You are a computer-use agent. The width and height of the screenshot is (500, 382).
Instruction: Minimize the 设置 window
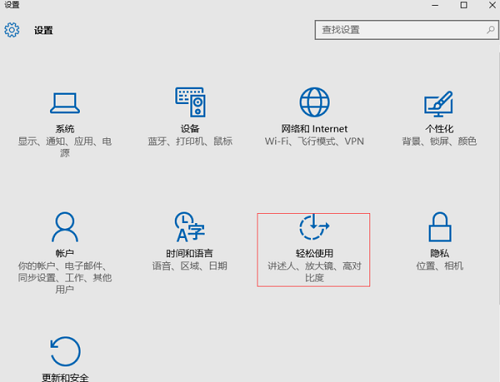click(435, 5)
